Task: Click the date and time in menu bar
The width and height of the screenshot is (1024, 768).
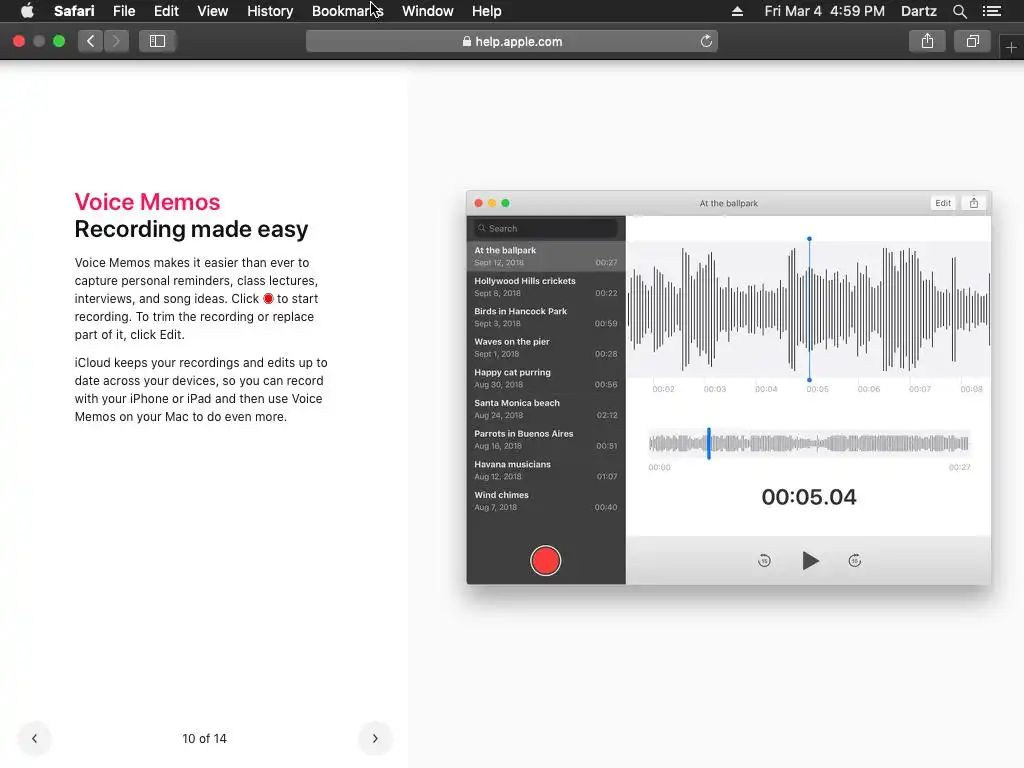Action: click(x=824, y=11)
